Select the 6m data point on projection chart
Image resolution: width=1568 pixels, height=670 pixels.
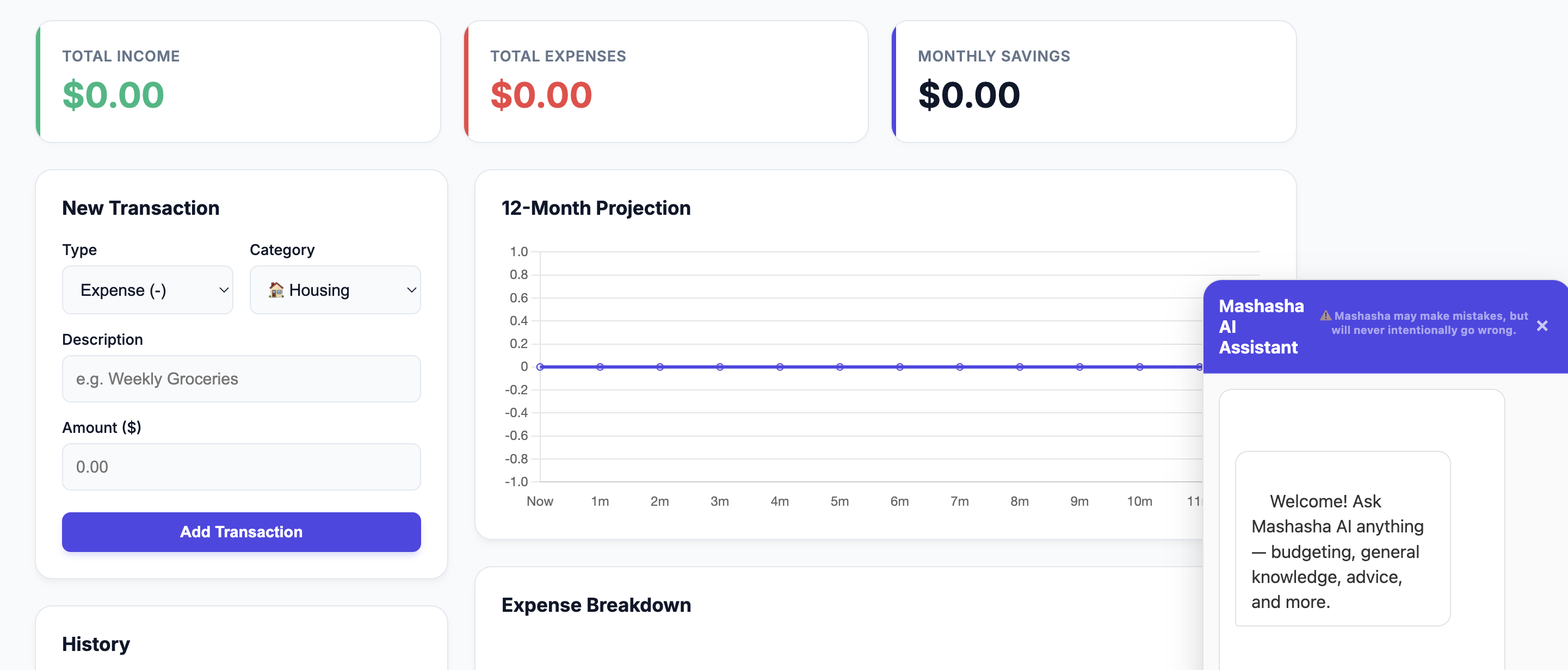click(900, 367)
